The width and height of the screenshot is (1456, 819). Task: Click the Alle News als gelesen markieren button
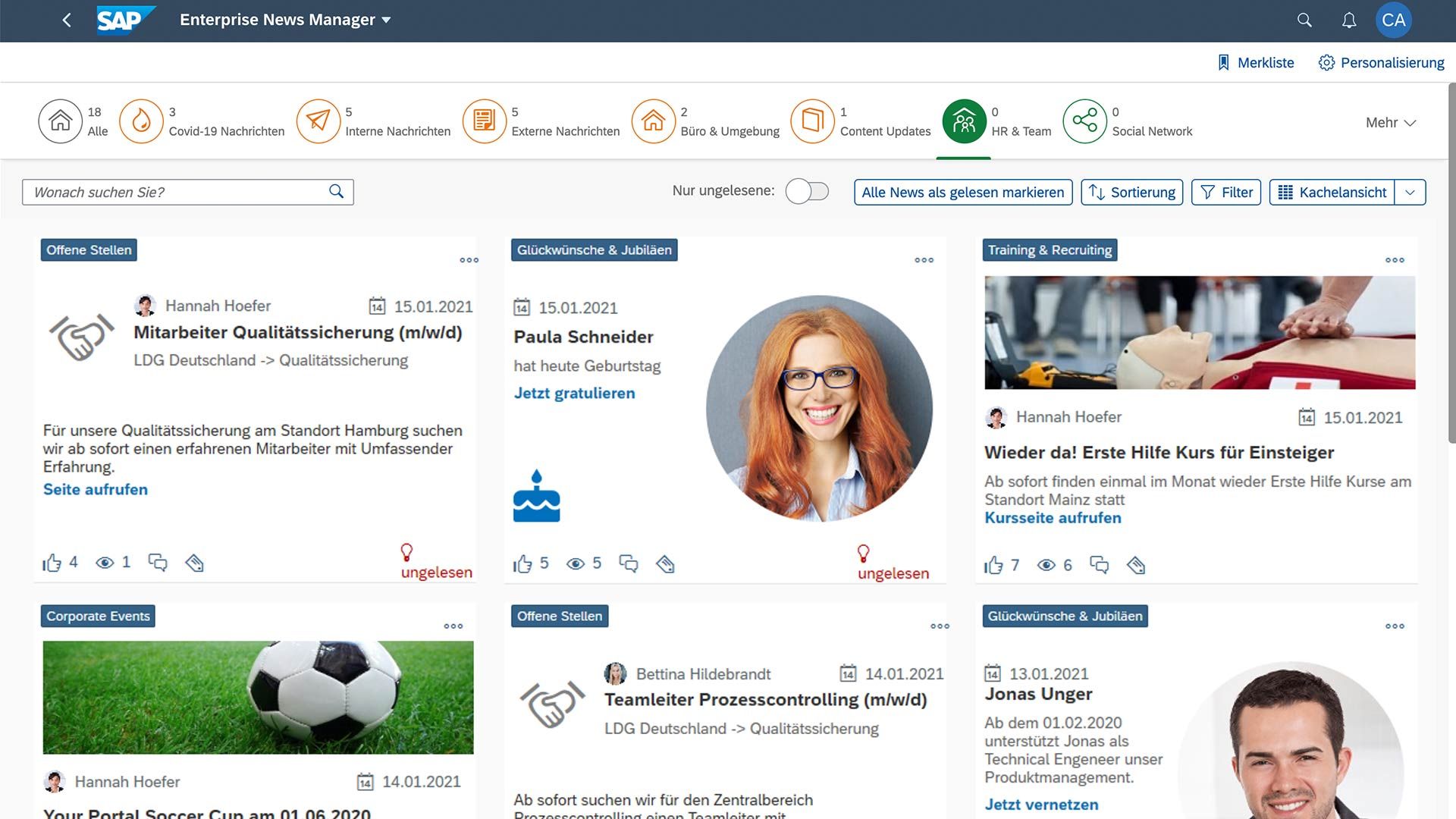(963, 192)
